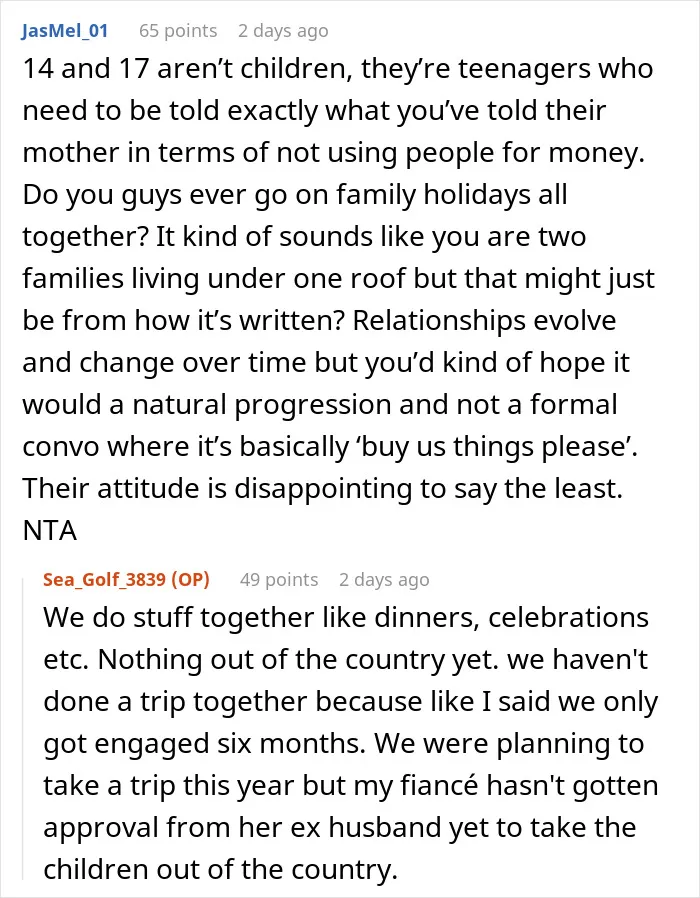Click the line 'mother in terms of not using people'
Image resolution: width=700 pixels, height=898 pixels.
[334, 153]
